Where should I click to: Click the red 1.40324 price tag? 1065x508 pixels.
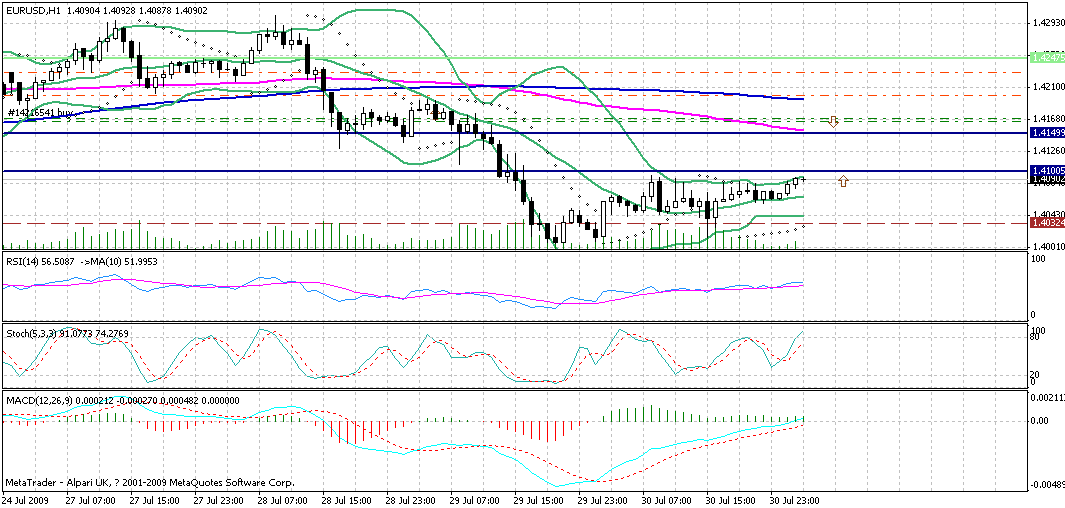pos(1047,223)
